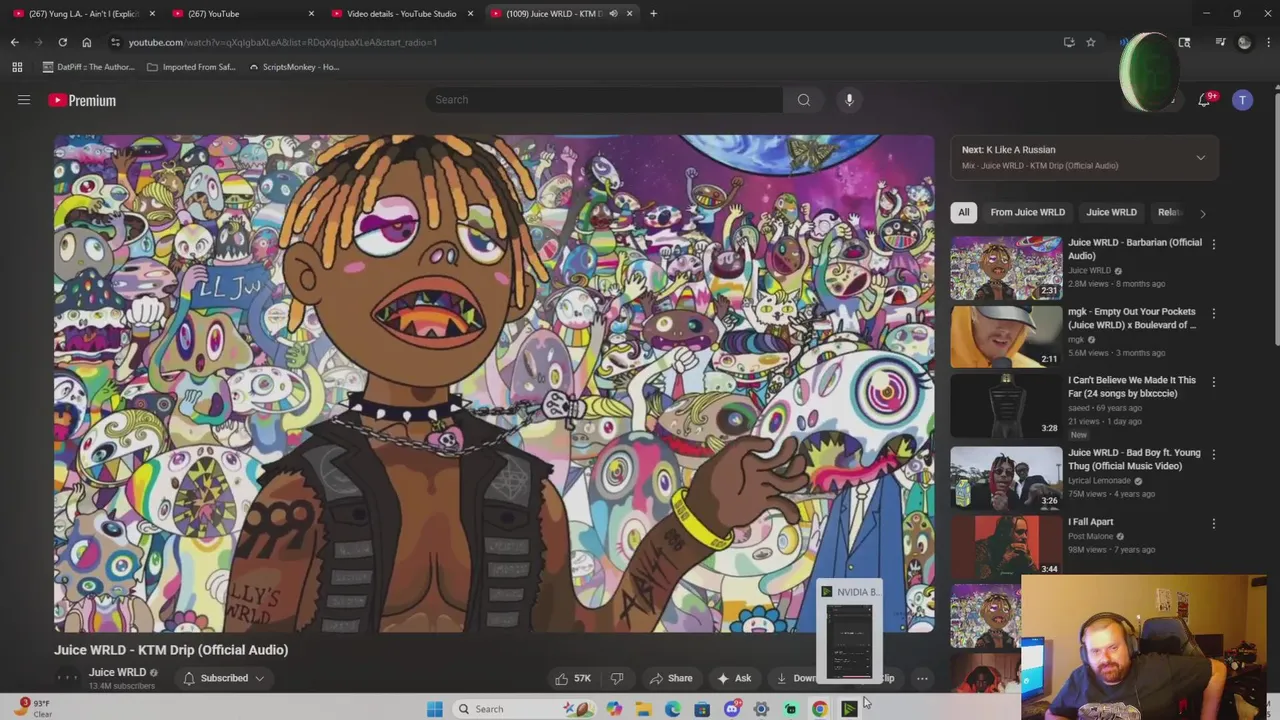Open I Fall Apart video title
This screenshot has height=720, width=1280.
click(1090, 522)
